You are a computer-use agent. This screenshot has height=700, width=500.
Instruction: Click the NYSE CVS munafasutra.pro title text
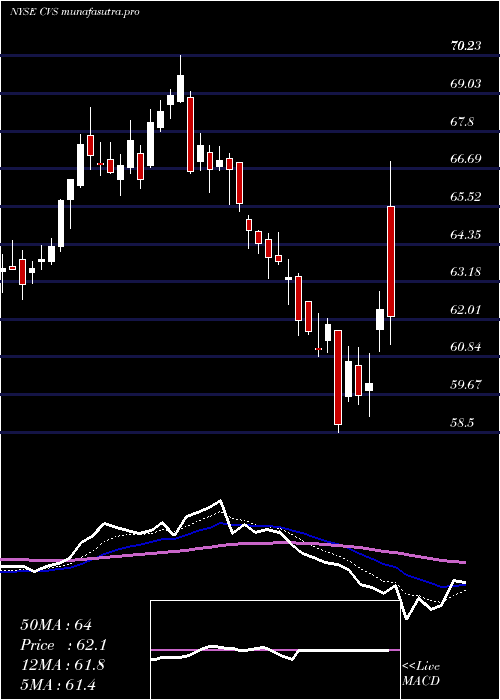coord(75,12)
